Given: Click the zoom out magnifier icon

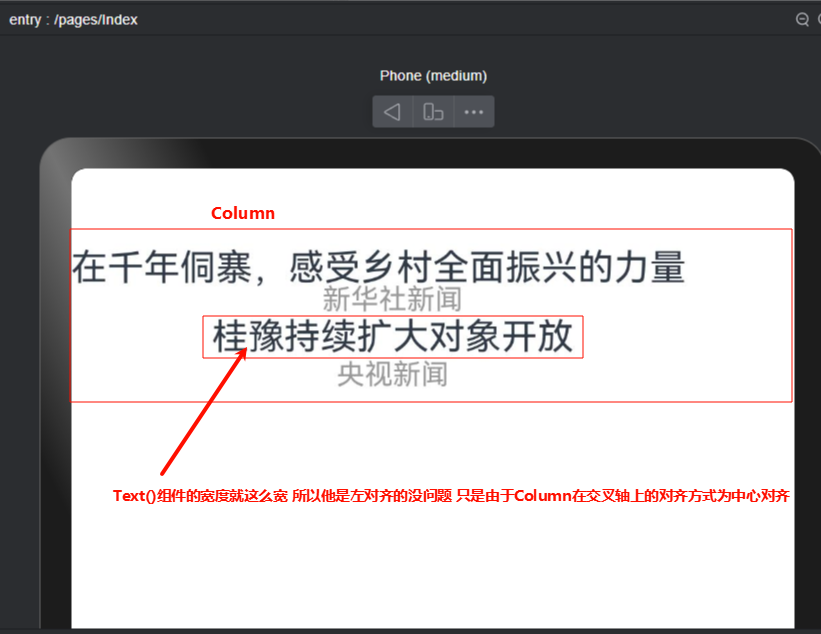Looking at the screenshot, I should (x=802, y=19).
